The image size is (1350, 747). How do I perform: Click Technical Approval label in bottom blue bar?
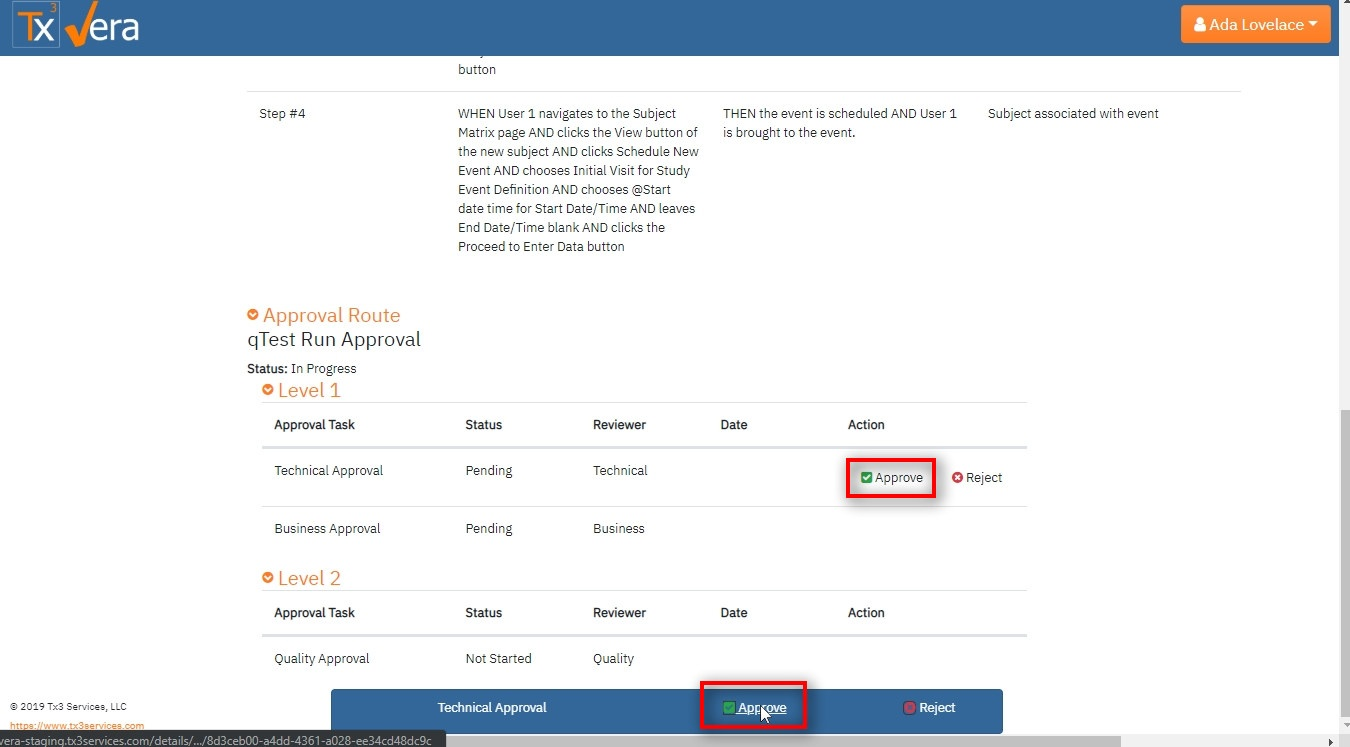[x=492, y=708]
